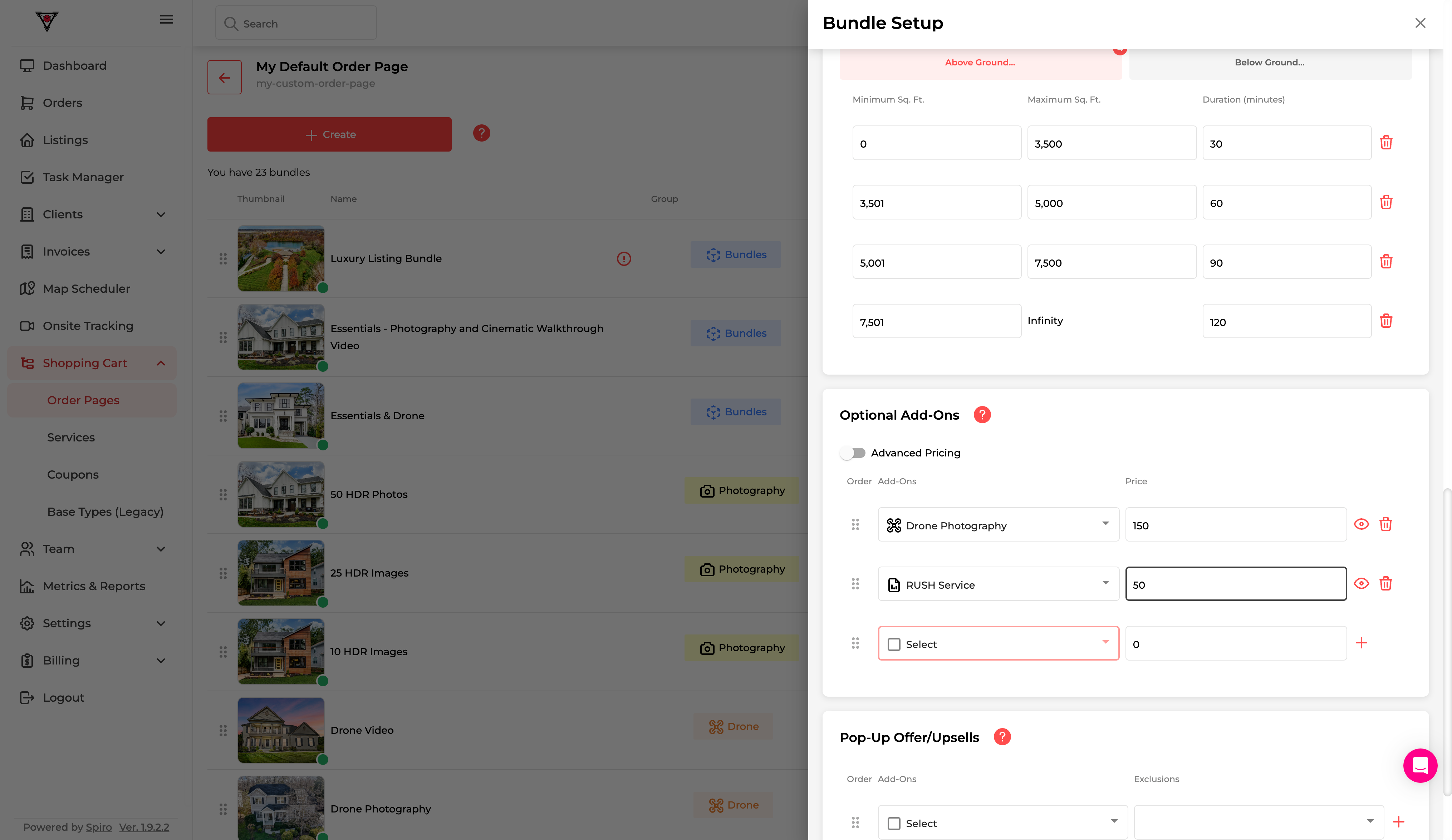
Task: Add the pop-up offer upsell row
Action: point(1398,821)
